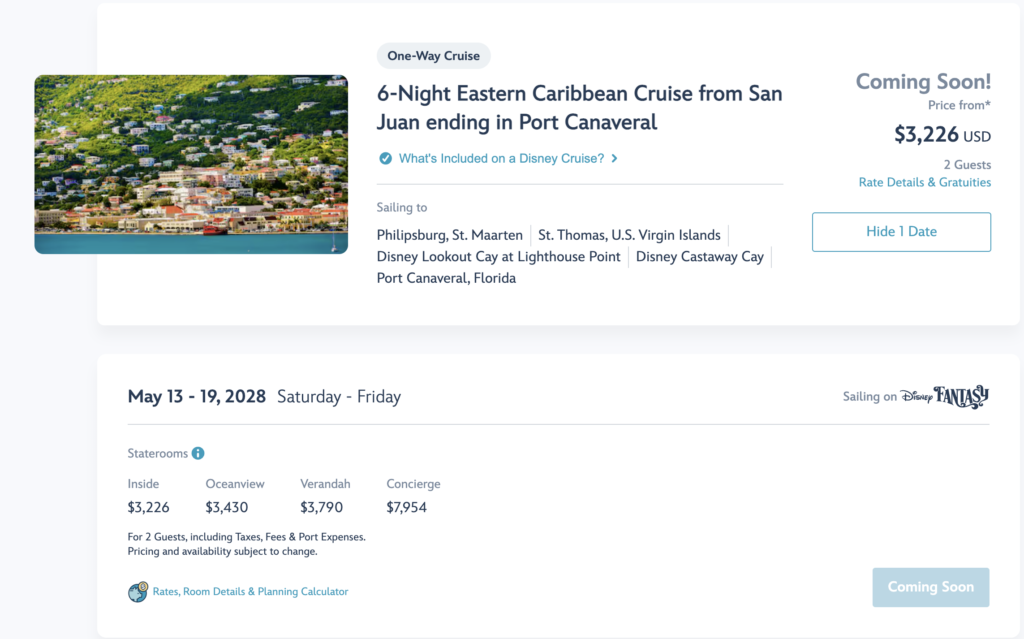The width and height of the screenshot is (1024, 639).
Task: Click the blue checkmark icon beside What's Included
Action: coord(385,158)
